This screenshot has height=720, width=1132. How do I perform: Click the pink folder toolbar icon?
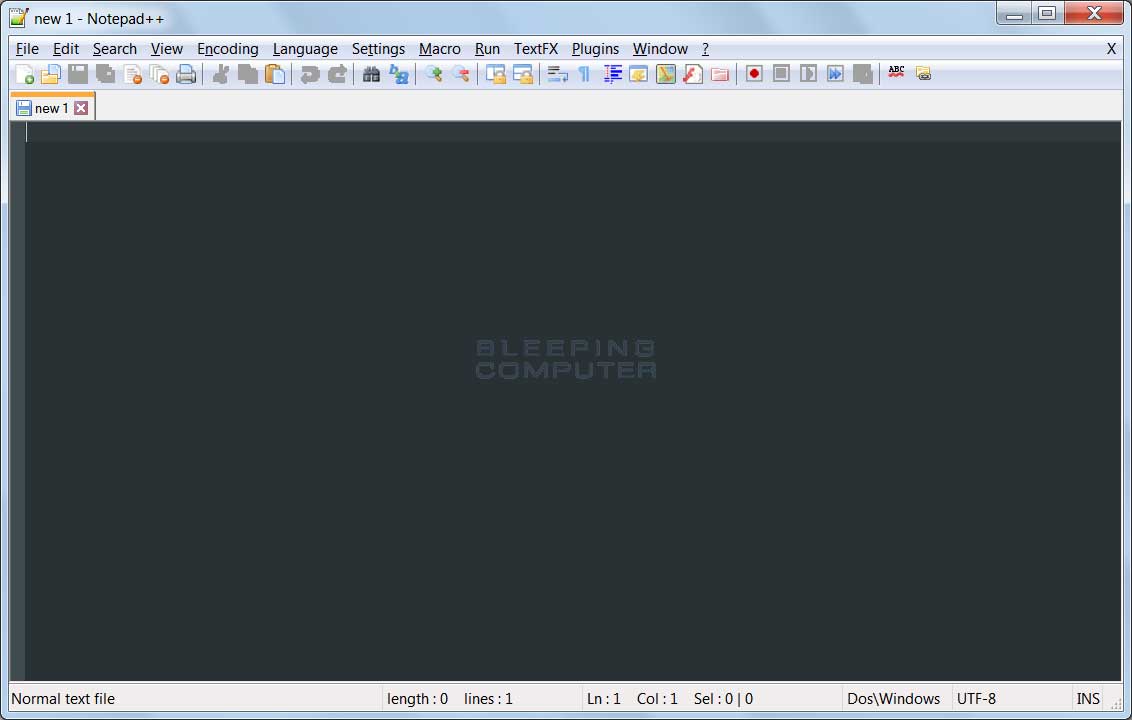click(720, 74)
